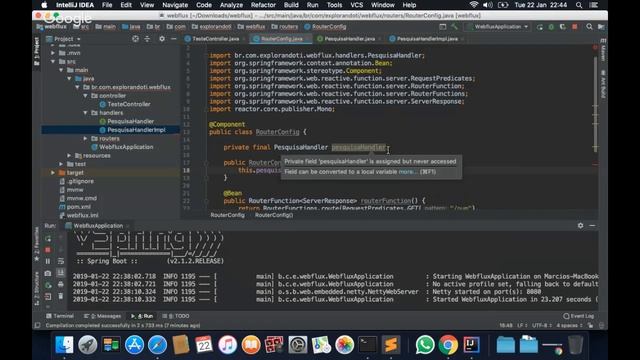Open the Terminal tool window
Viewport: 640px width, 360px height.
click(x=60, y=316)
